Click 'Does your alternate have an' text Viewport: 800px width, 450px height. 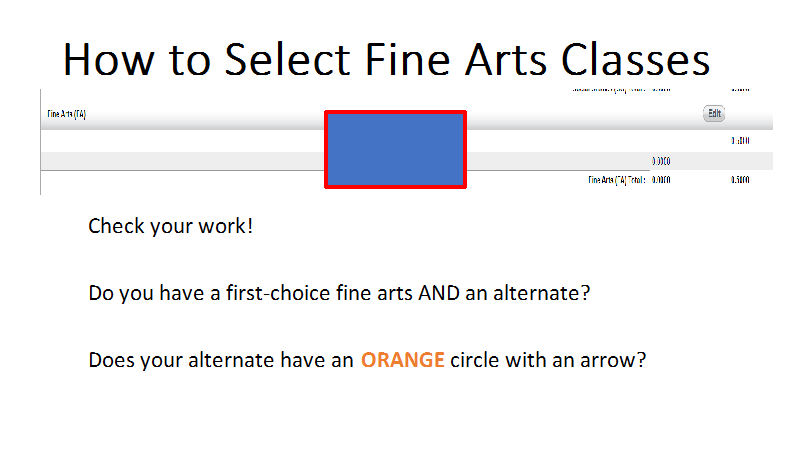[221, 360]
